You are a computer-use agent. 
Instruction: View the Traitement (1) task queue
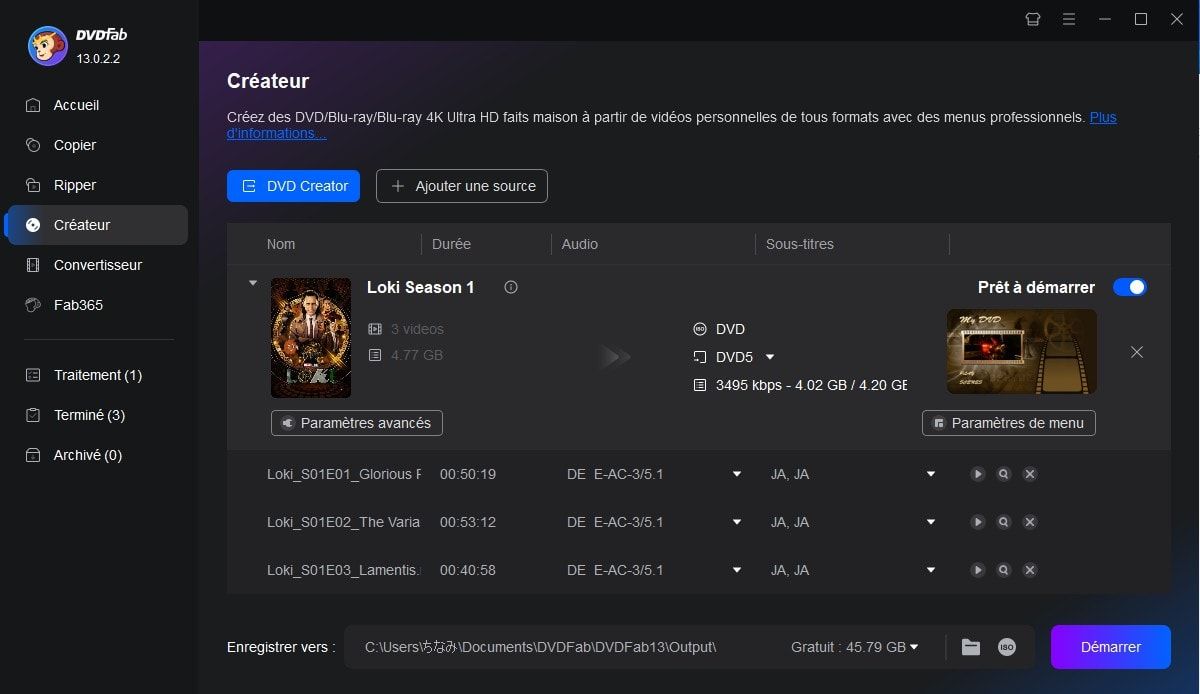point(96,375)
